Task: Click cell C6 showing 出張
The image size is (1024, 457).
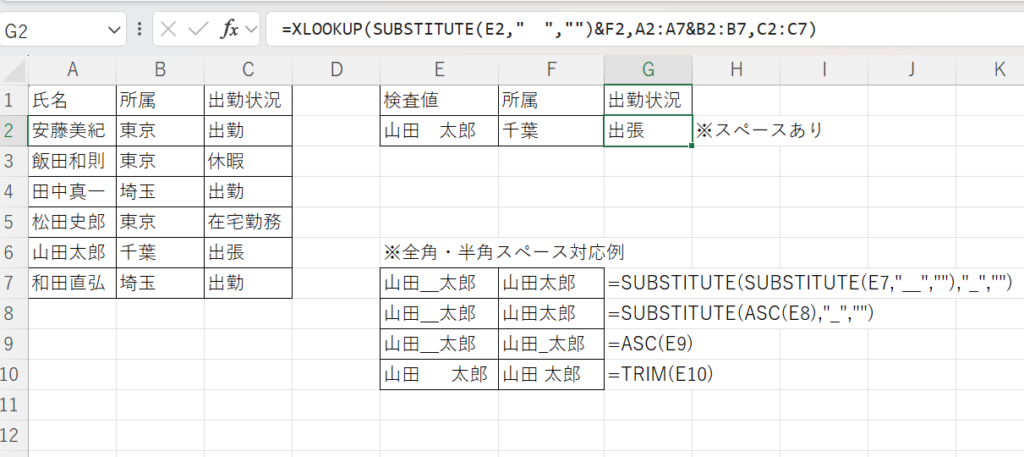Action: (x=248, y=253)
